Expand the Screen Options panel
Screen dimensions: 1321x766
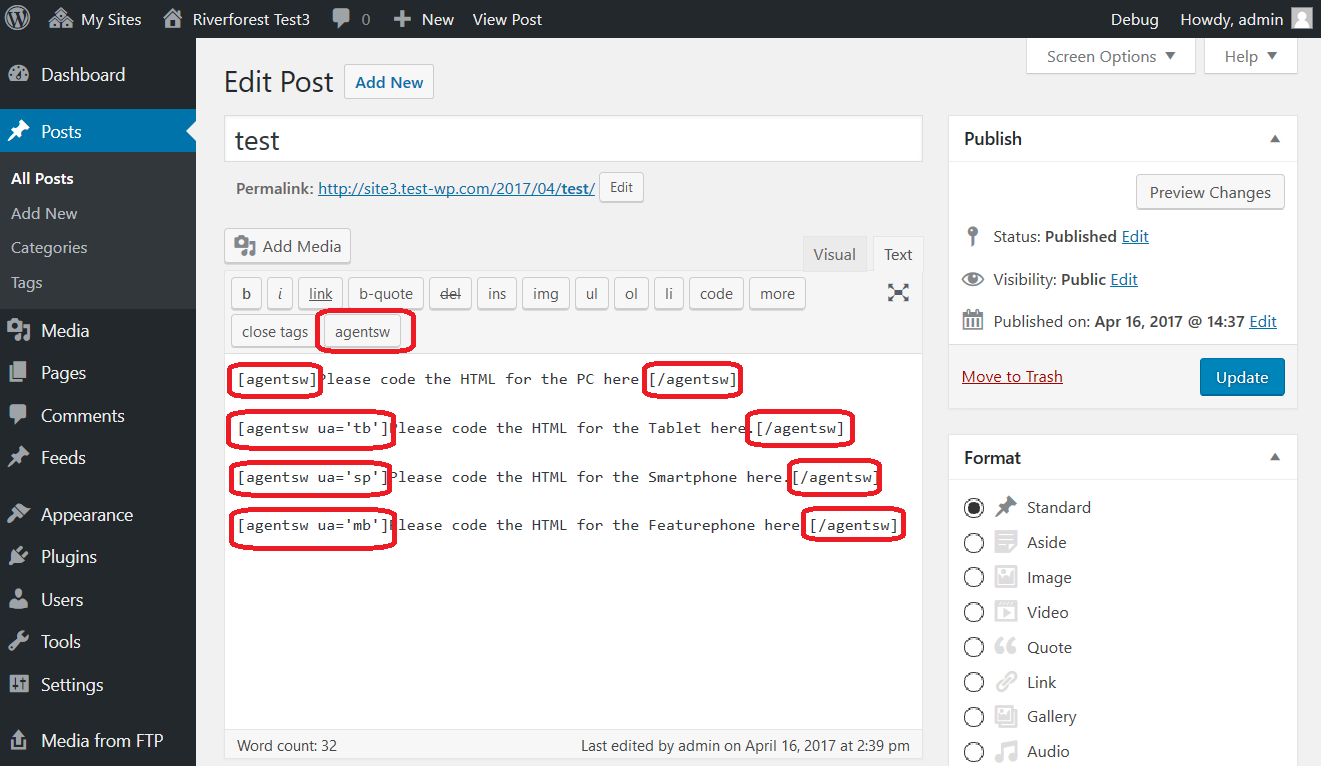(x=1111, y=57)
